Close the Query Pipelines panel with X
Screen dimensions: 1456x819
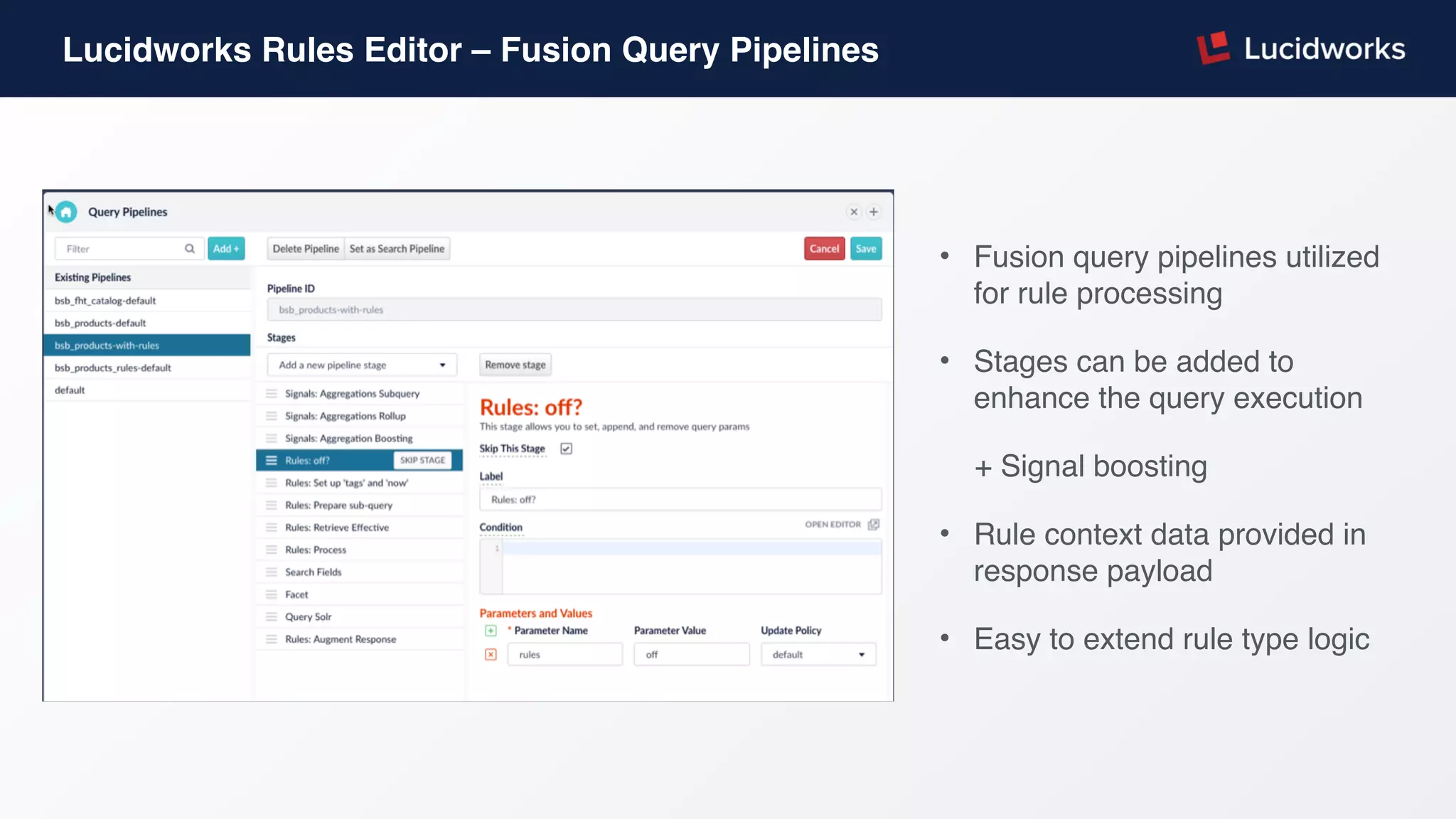click(854, 212)
